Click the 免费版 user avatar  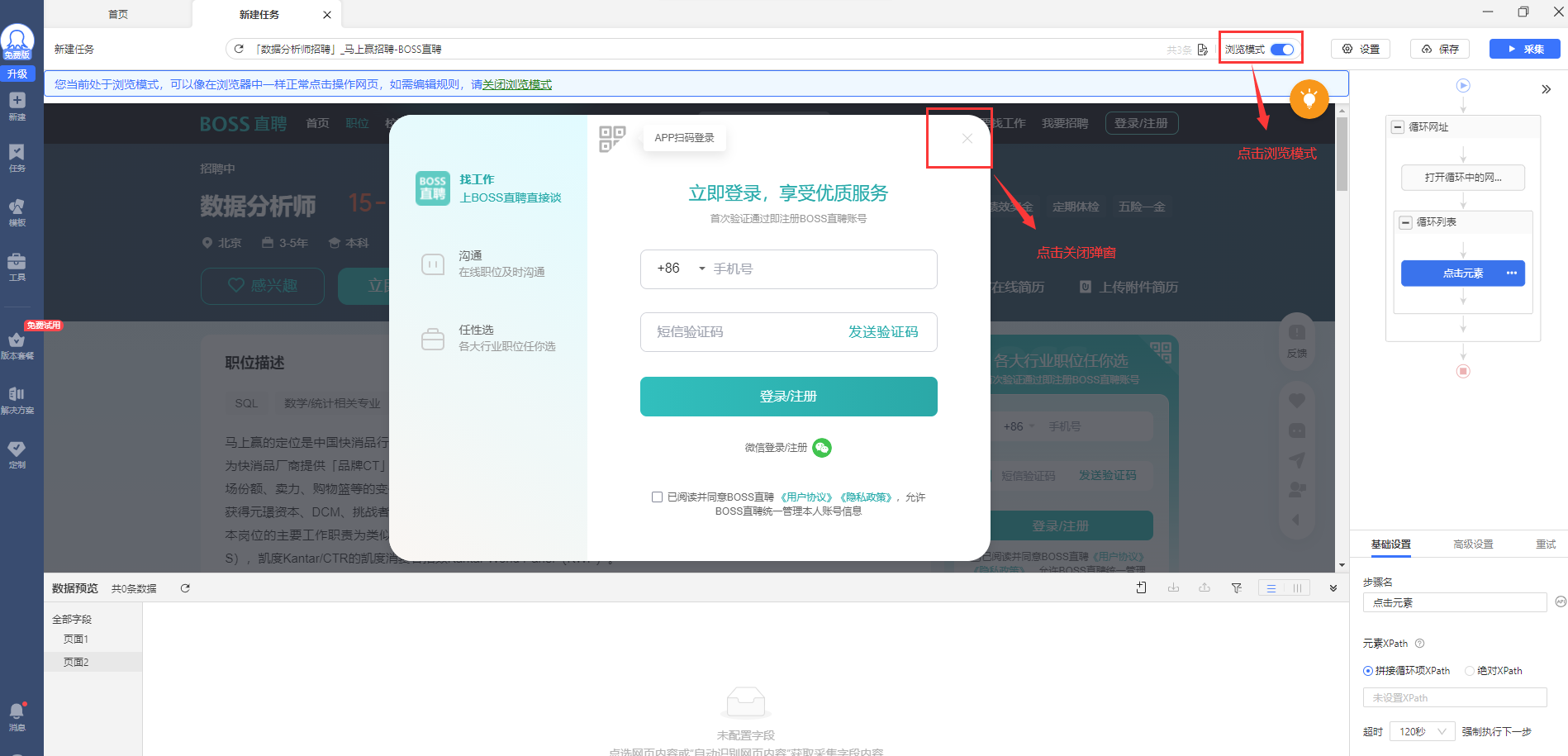[17, 41]
